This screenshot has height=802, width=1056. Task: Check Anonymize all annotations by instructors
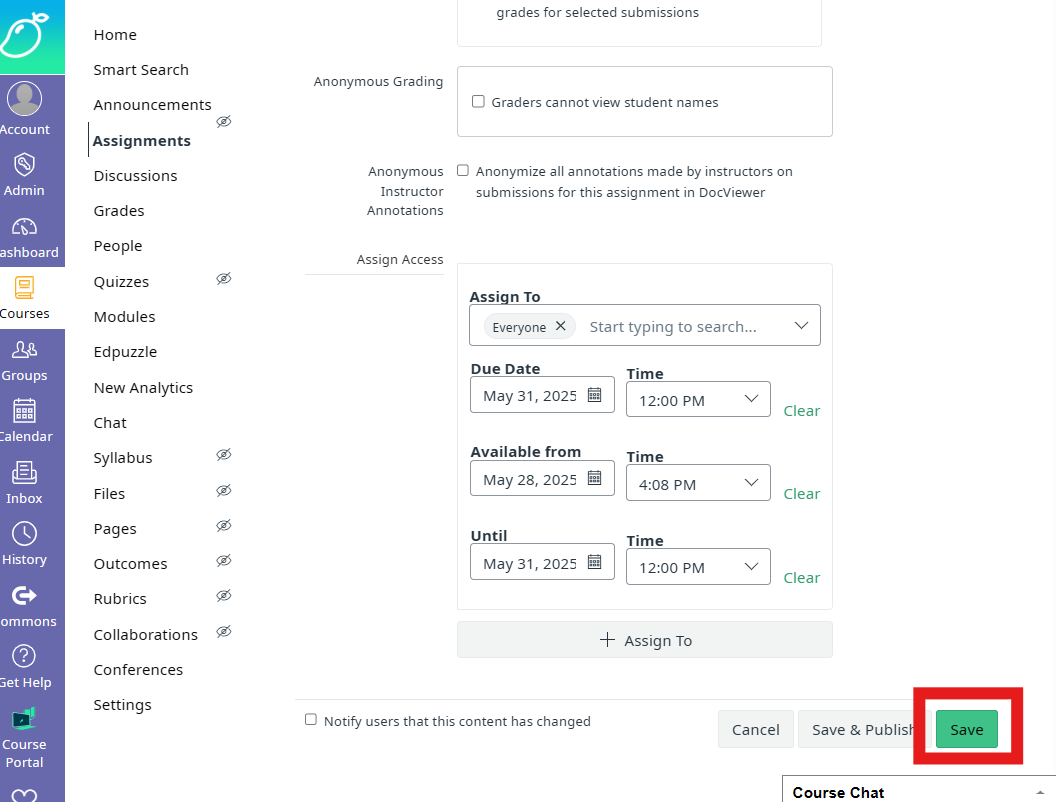pos(463,171)
